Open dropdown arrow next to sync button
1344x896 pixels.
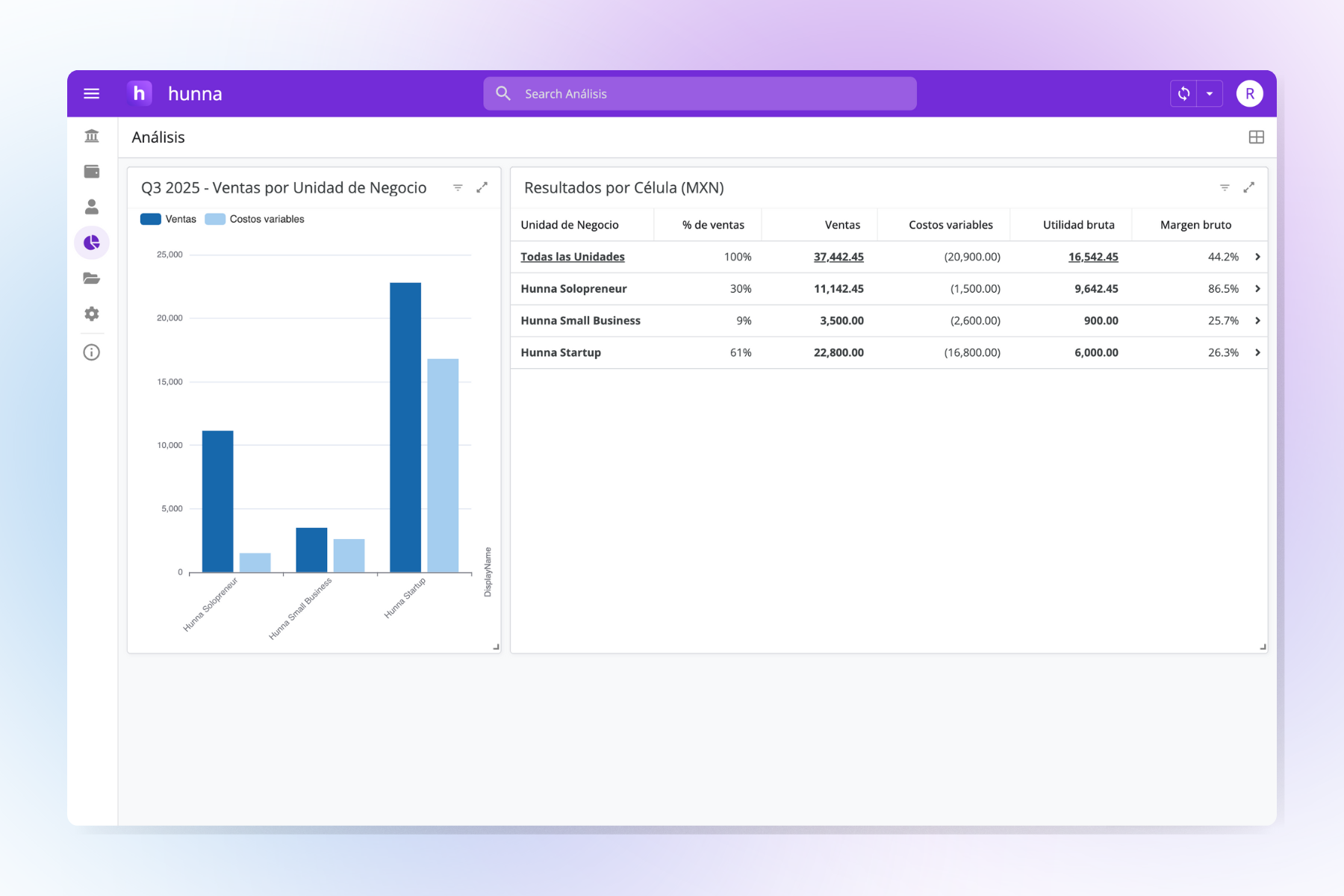(1210, 93)
